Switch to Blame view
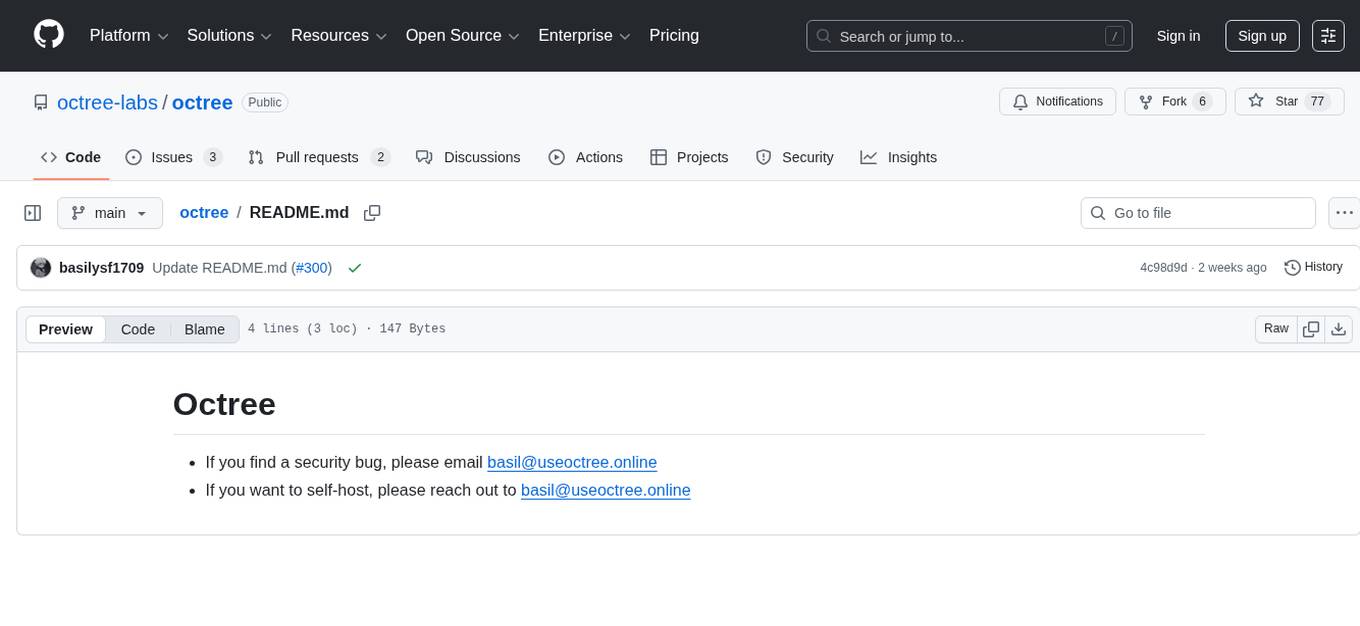1360x626 pixels. pyautogui.click(x=204, y=329)
